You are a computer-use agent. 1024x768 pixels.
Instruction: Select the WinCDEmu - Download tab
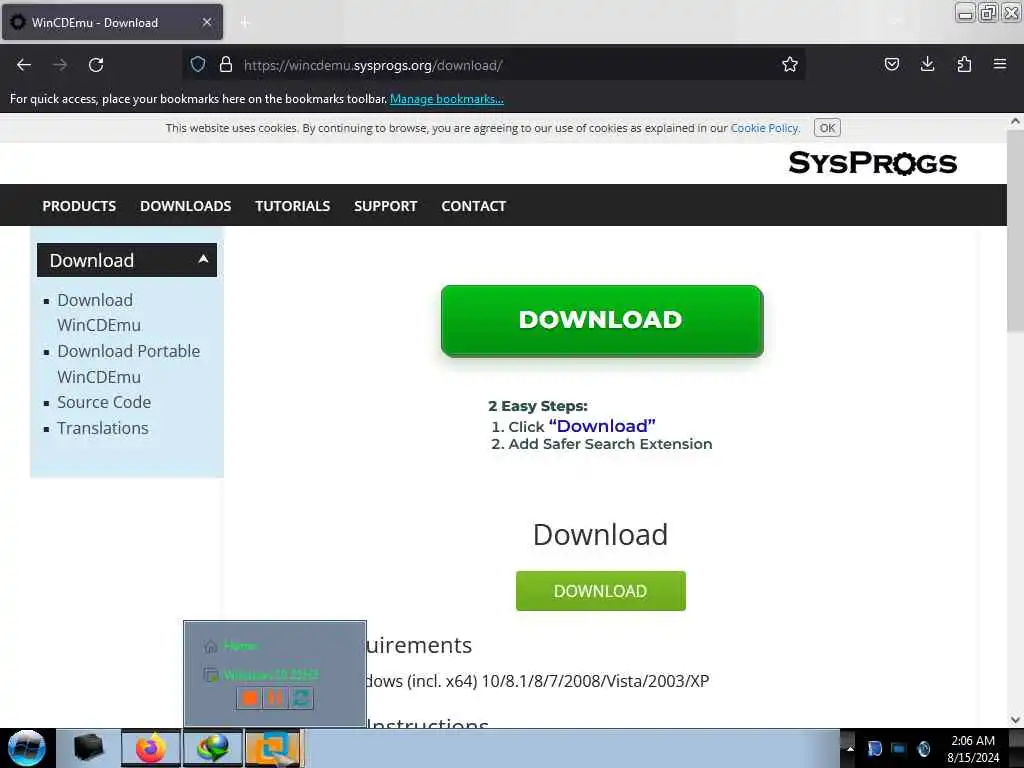[112, 22]
